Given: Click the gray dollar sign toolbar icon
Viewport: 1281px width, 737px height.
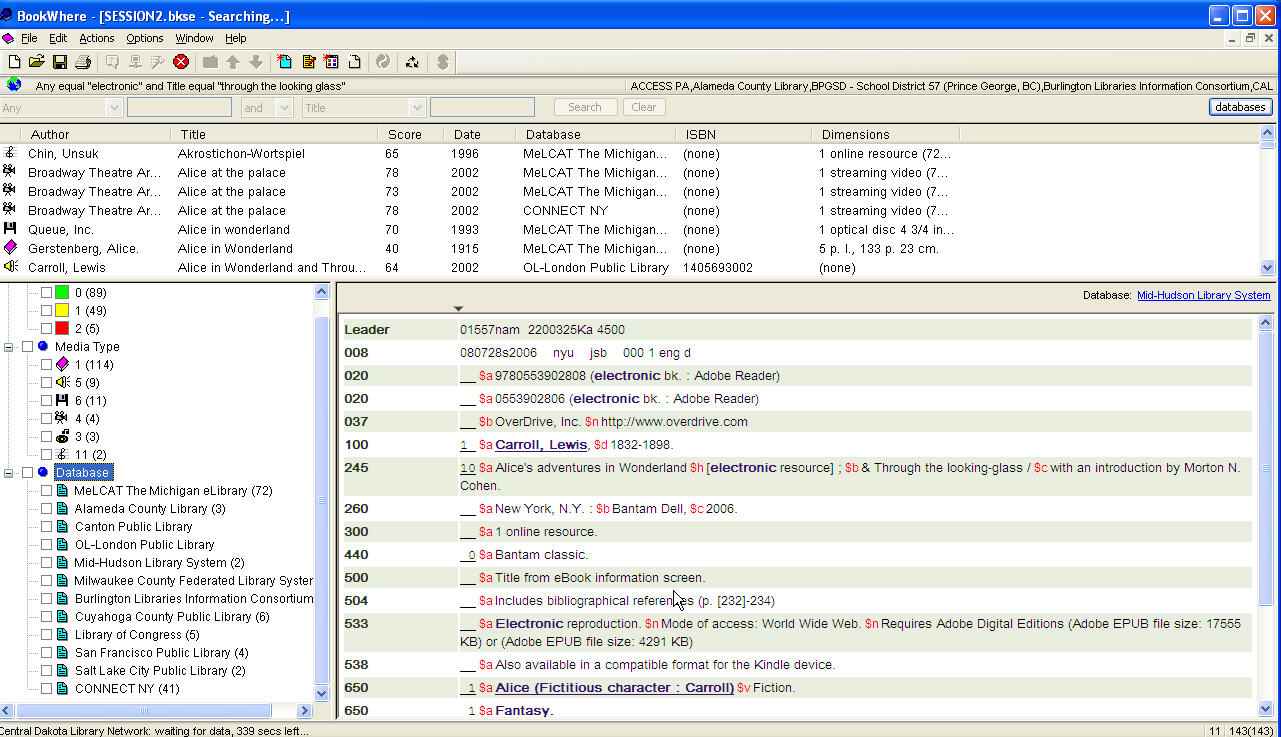Looking at the screenshot, I should [x=442, y=62].
